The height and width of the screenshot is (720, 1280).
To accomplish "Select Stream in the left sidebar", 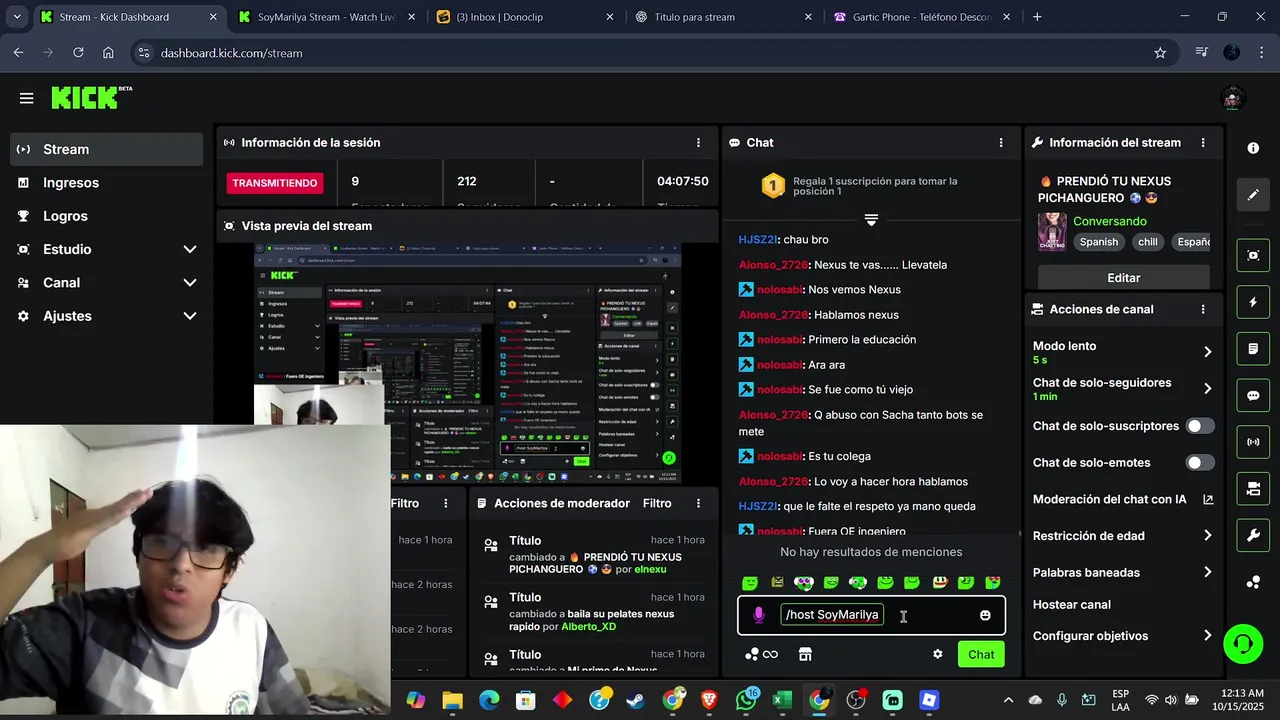I will [x=106, y=149].
